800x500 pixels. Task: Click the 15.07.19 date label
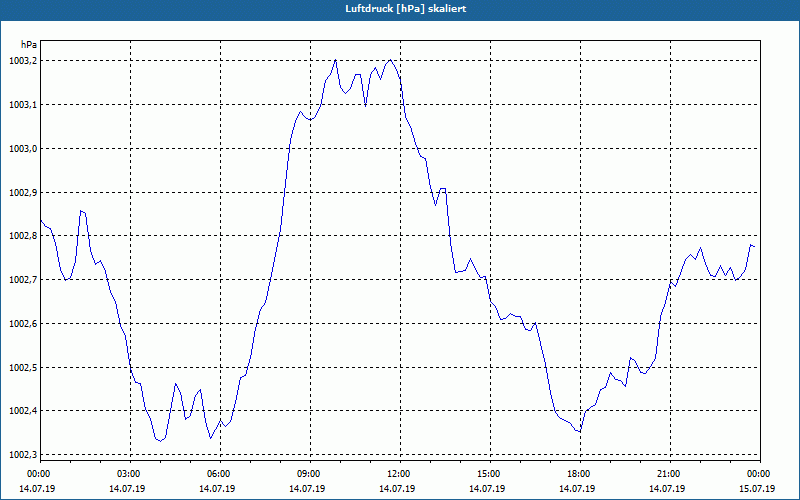[757, 488]
